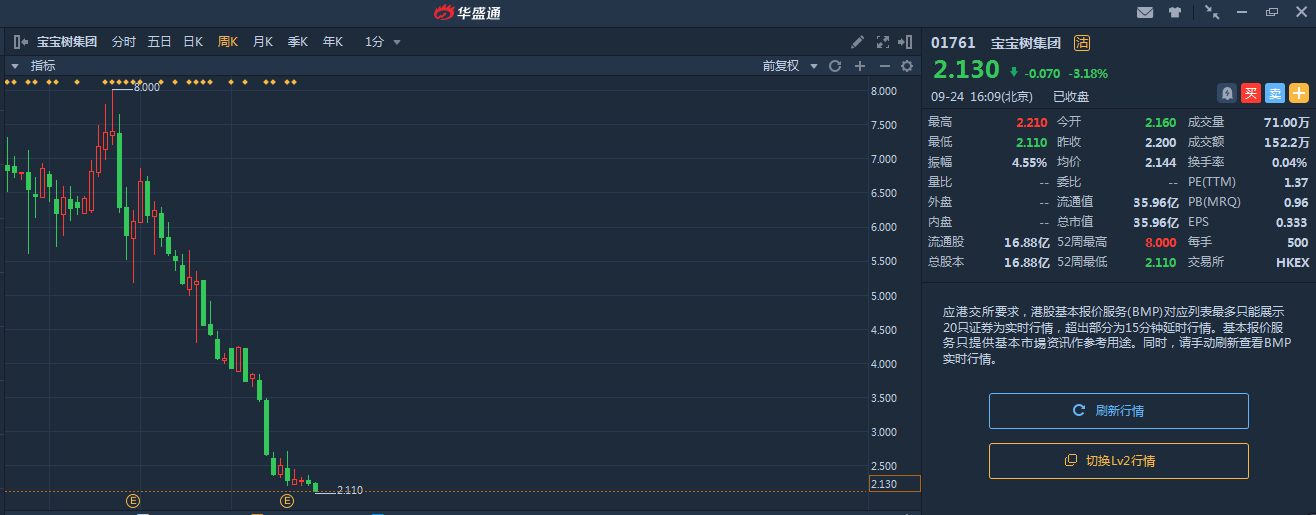Viewport: 1316px width, 515px height.
Task: Switch to the 五日 five-day tab
Action: point(159,42)
